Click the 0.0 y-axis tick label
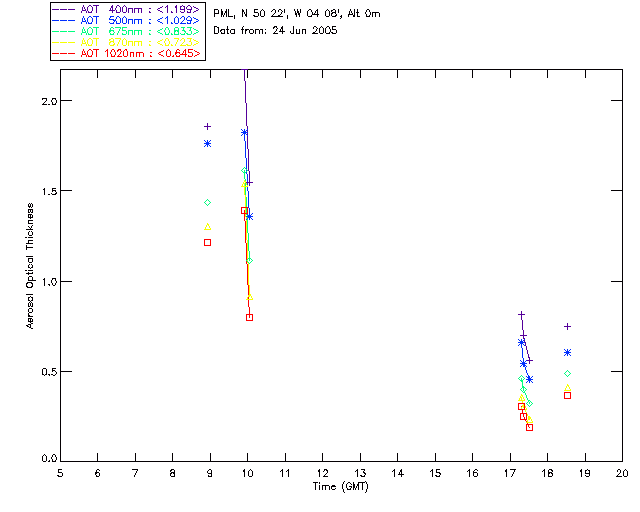Screen dimensions: 640x512 pyautogui.click(x=49, y=458)
